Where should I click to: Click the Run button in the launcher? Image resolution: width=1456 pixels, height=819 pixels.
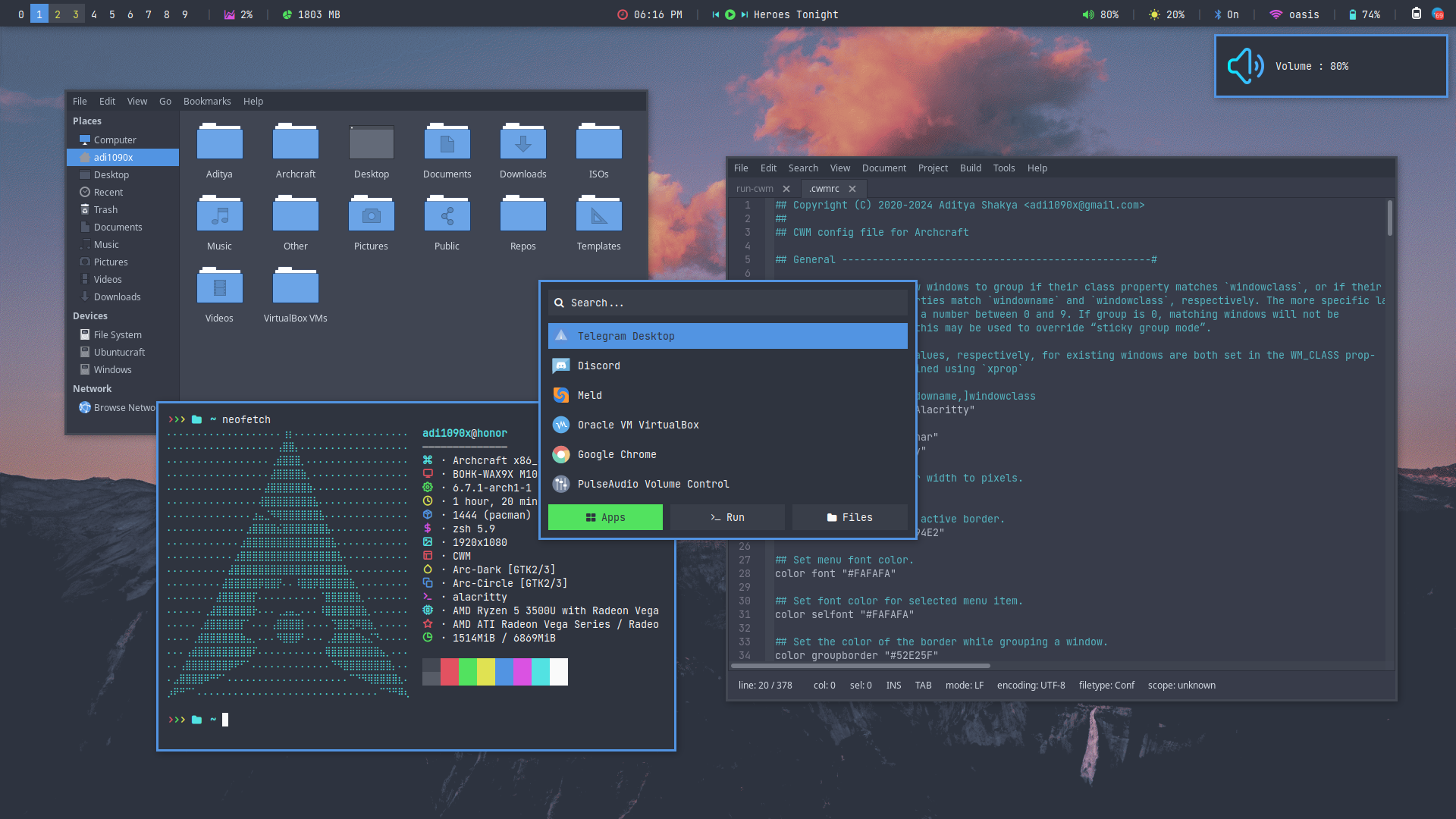click(x=727, y=517)
